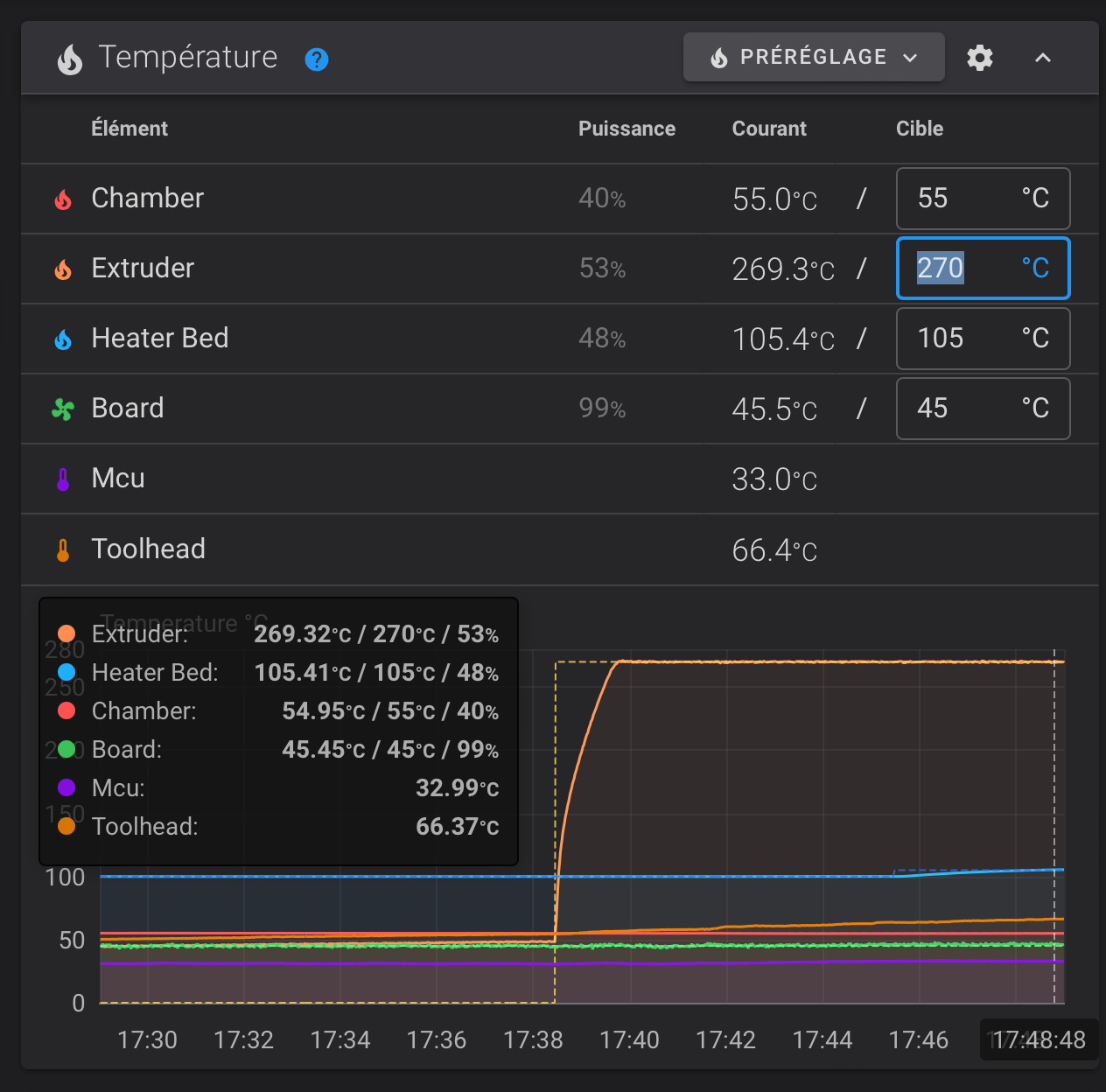
Task: Click the Heater Bed blue flame icon
Action: point(63,339)
